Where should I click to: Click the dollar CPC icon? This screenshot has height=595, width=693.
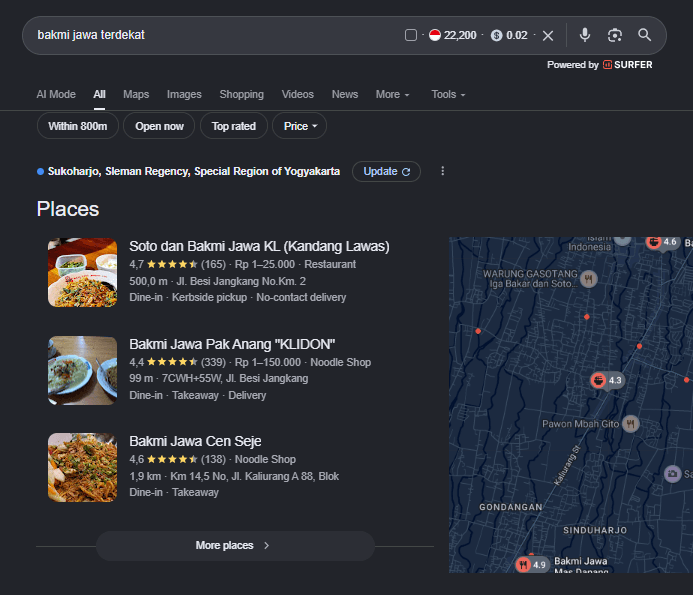496,35
